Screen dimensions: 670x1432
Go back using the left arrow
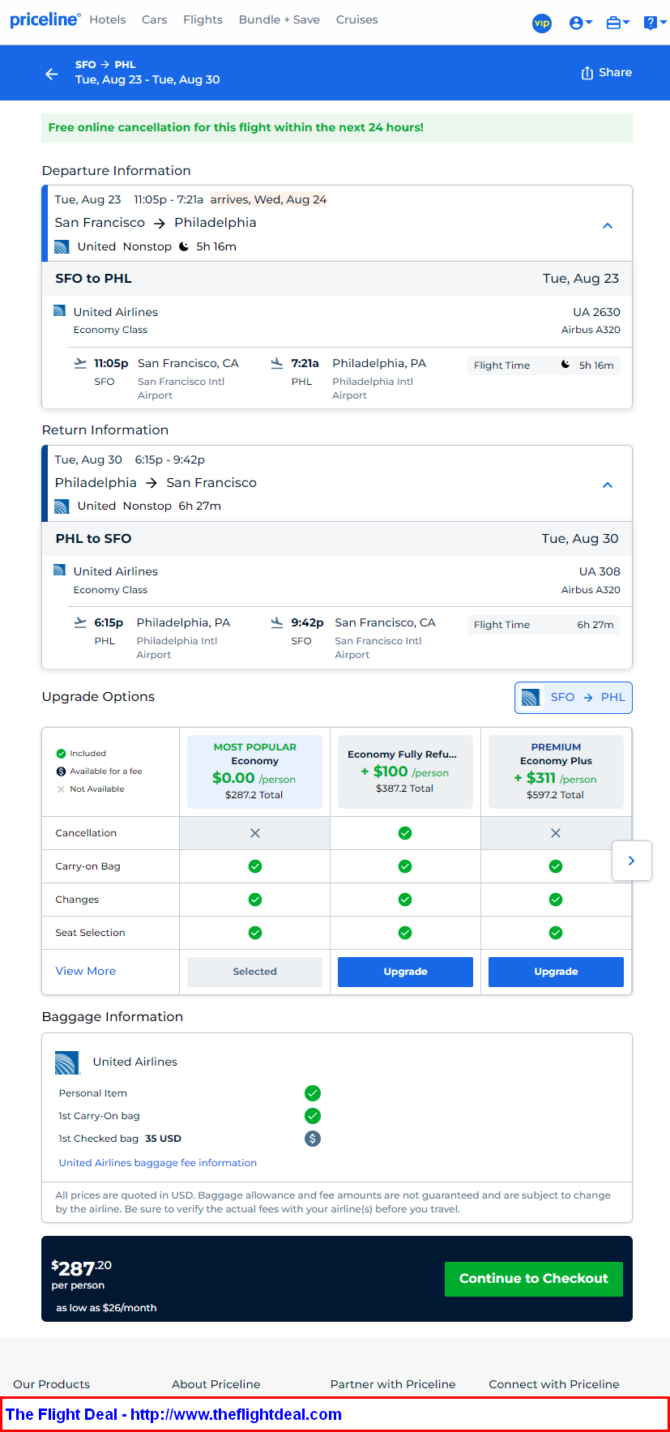52,73
